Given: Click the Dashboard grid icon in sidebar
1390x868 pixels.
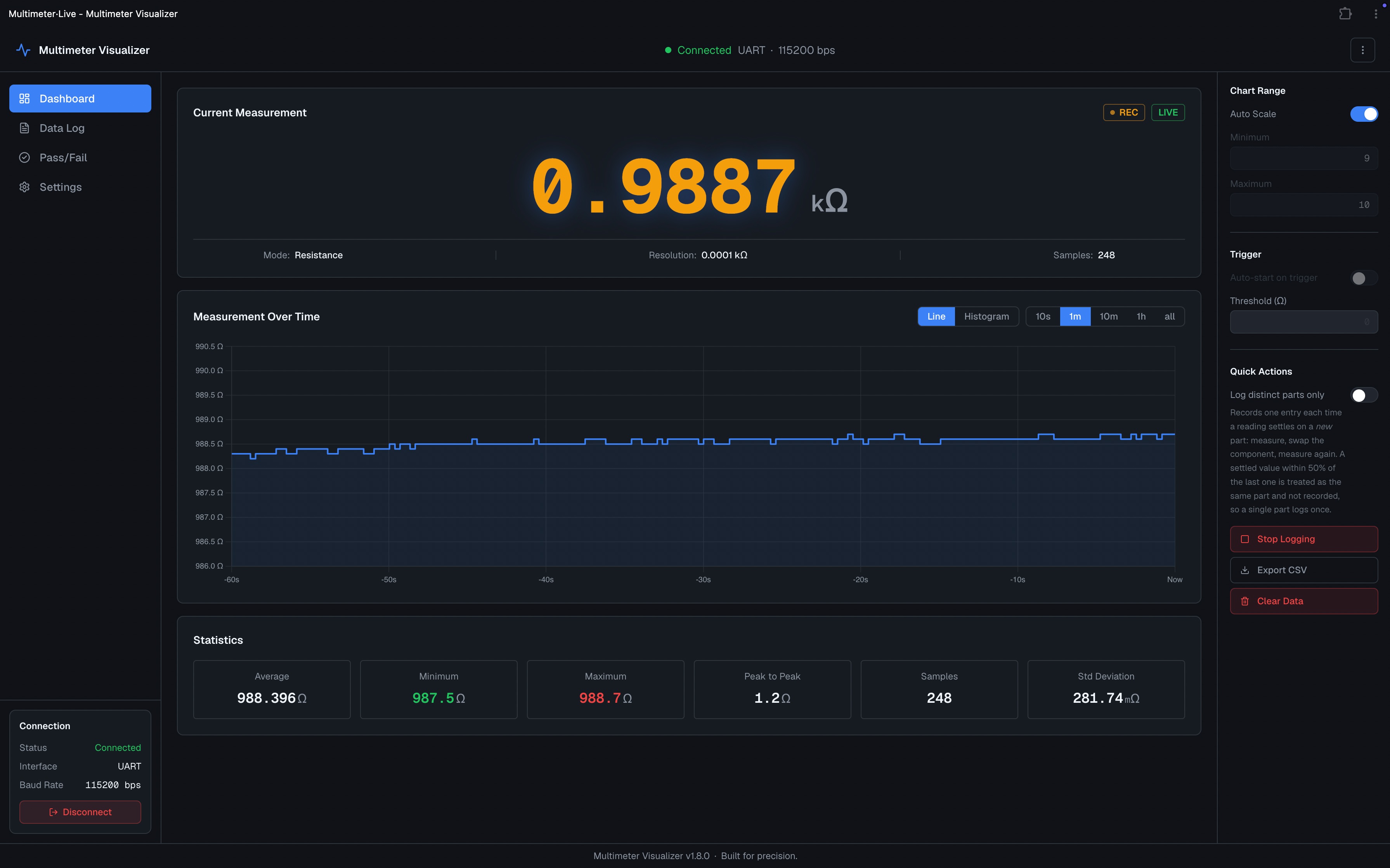Looking at the screenshot, I should pyautogui.click(x=24, y=99).
